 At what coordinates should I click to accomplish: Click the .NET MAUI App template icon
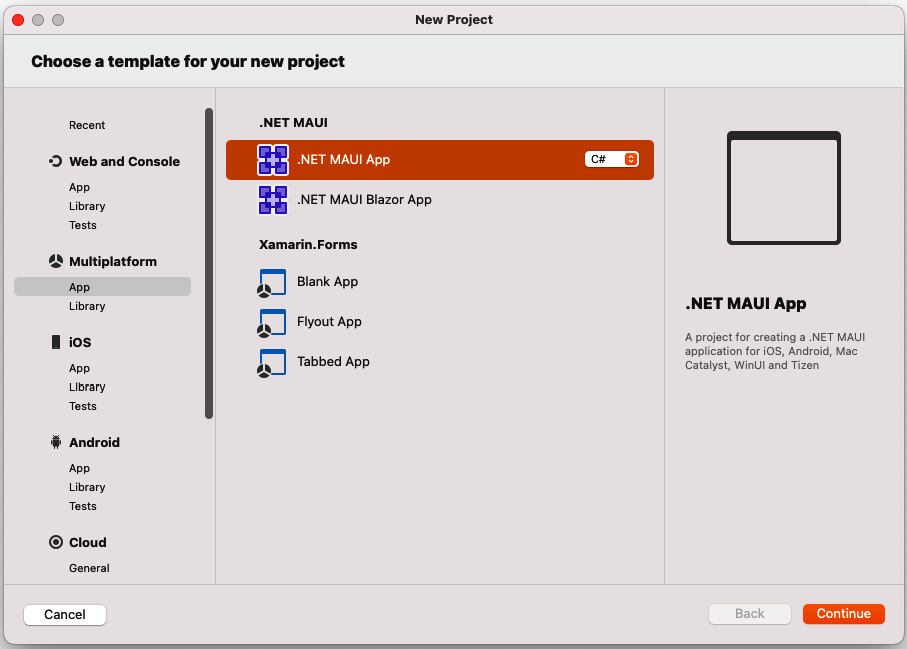click(x=272, y=160)
